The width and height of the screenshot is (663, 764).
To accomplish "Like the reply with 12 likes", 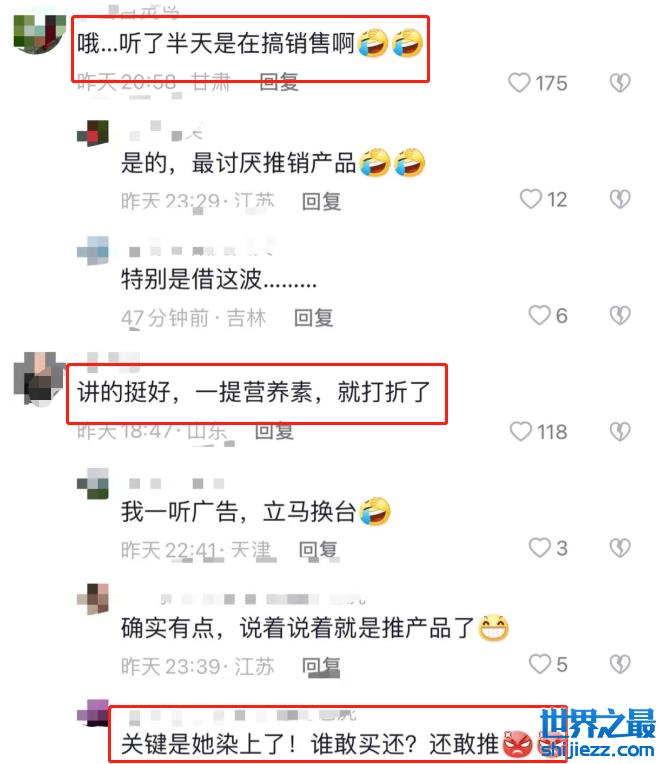I will click(530, 199).
